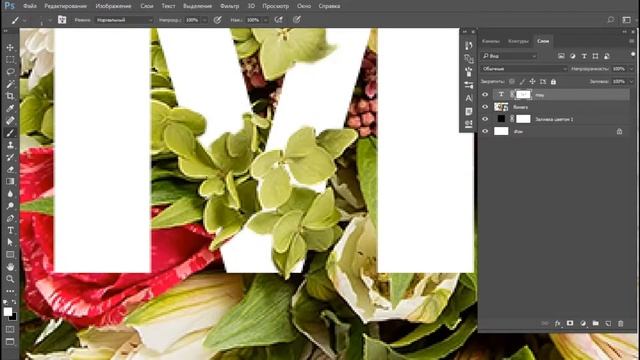Open the extra tools ellipsis in toolbox
640x360 pixels.
tap(10, 291)
